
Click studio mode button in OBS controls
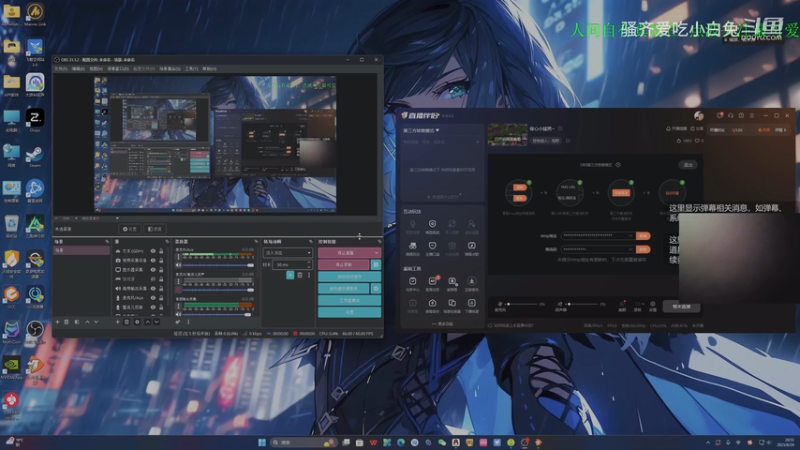(349, 301)
